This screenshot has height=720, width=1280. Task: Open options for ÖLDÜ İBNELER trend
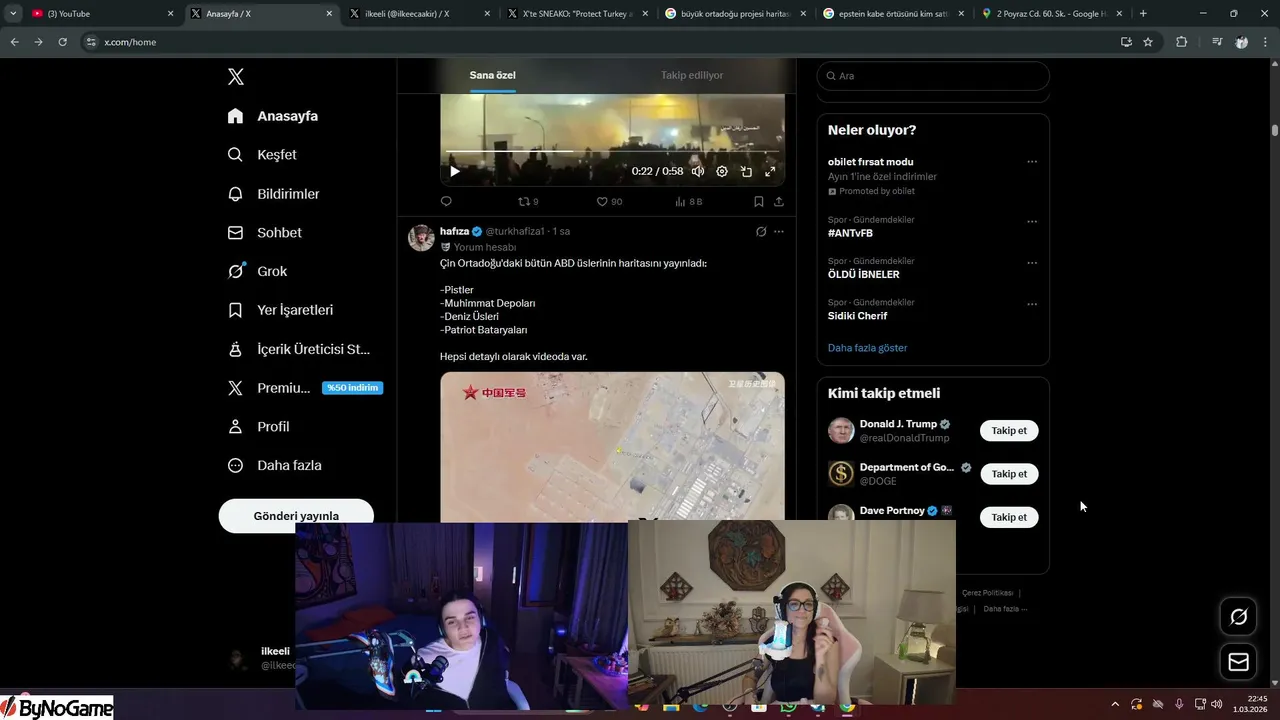pos(1032,263)
